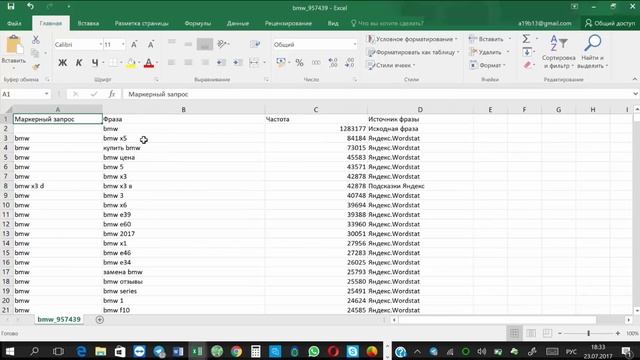Apply comma thousands separator style
Image resolution: width=640 pixels, height=360 pixels.
click(x=316, y=63)
